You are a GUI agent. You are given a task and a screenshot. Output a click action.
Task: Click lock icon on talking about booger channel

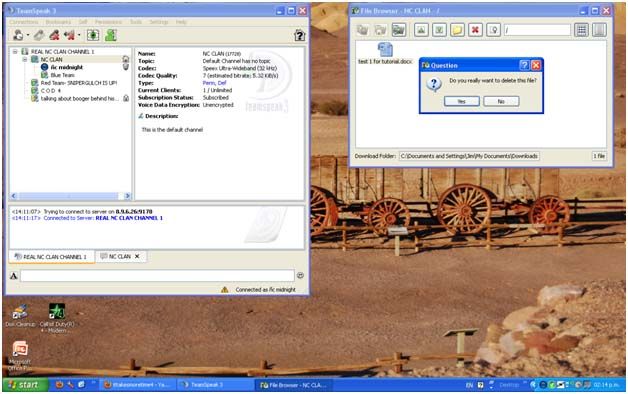click(x=126, y=98)
